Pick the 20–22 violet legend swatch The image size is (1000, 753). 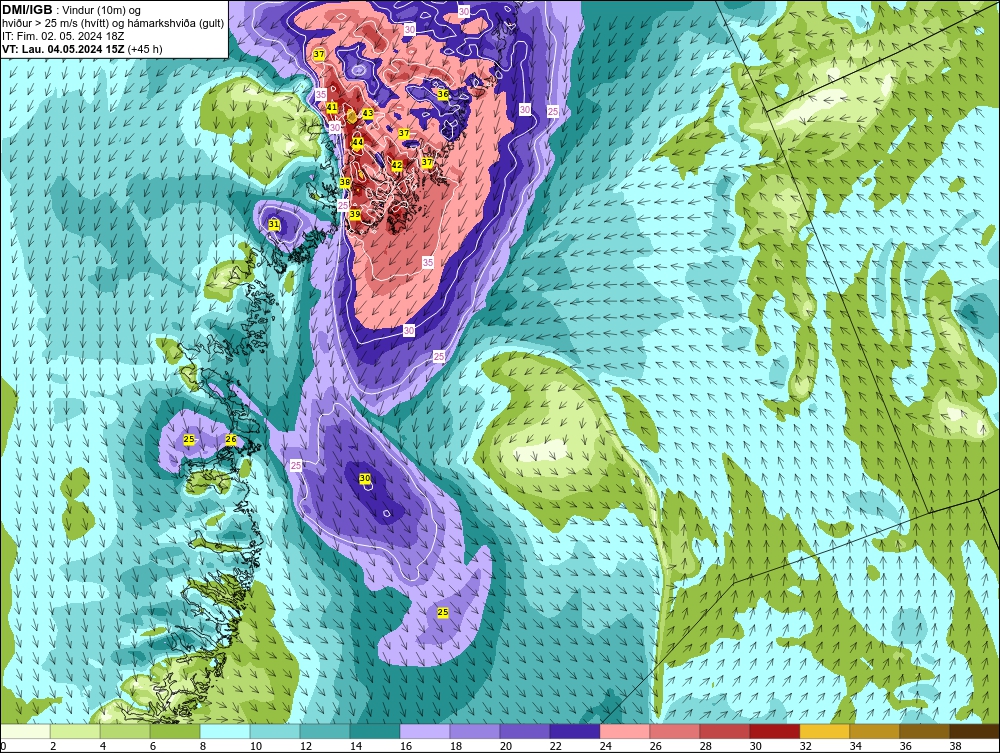coord(525,731)
